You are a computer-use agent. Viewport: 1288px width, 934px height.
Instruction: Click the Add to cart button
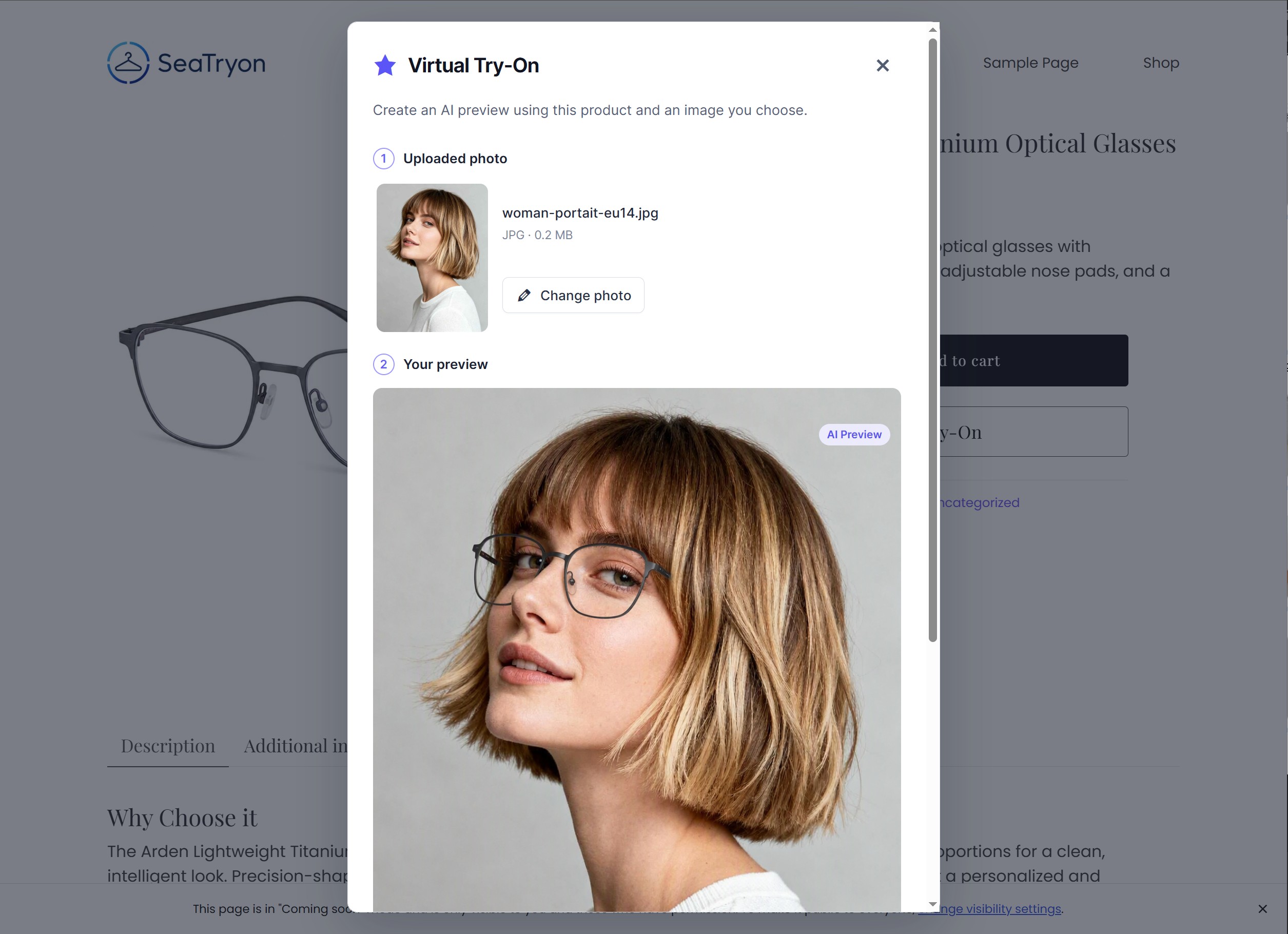click(1033, 361)
